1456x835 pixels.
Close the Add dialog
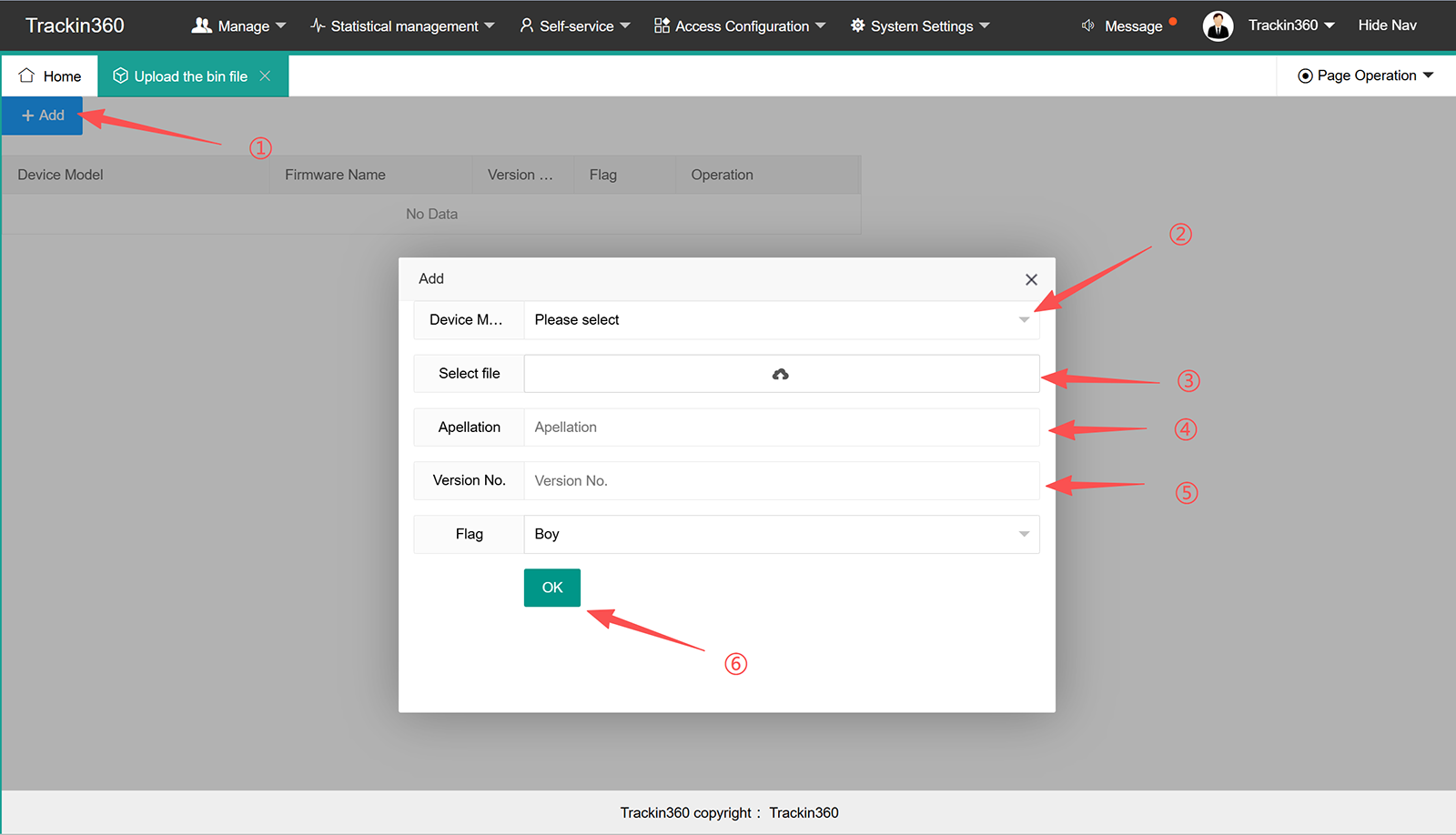[1031, 279]
